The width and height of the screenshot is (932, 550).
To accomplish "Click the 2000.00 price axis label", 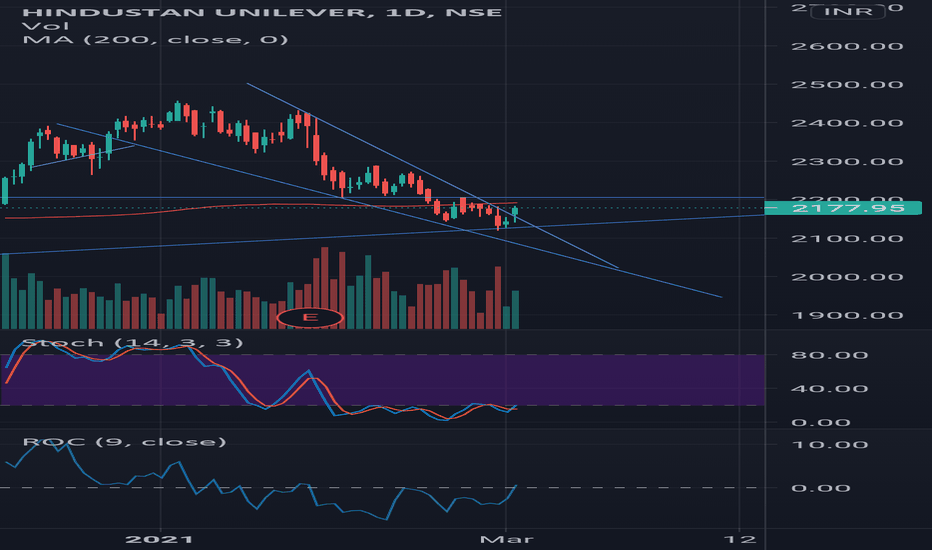I will 848,277.
